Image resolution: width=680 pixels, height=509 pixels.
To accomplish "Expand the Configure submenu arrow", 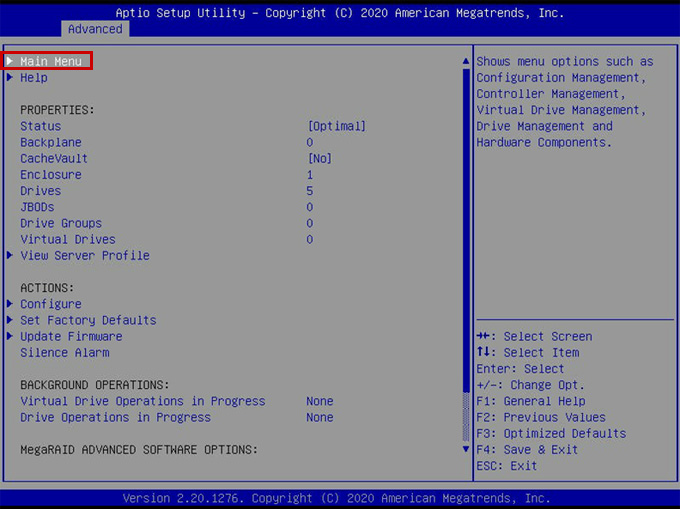I will 10,304.
